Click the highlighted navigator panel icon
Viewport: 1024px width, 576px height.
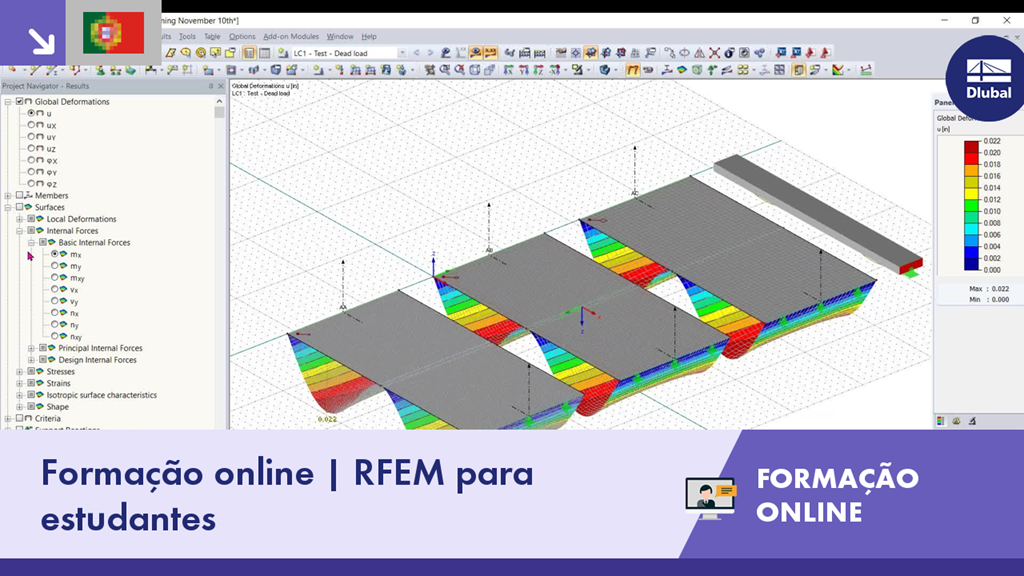tap(249, 53)
